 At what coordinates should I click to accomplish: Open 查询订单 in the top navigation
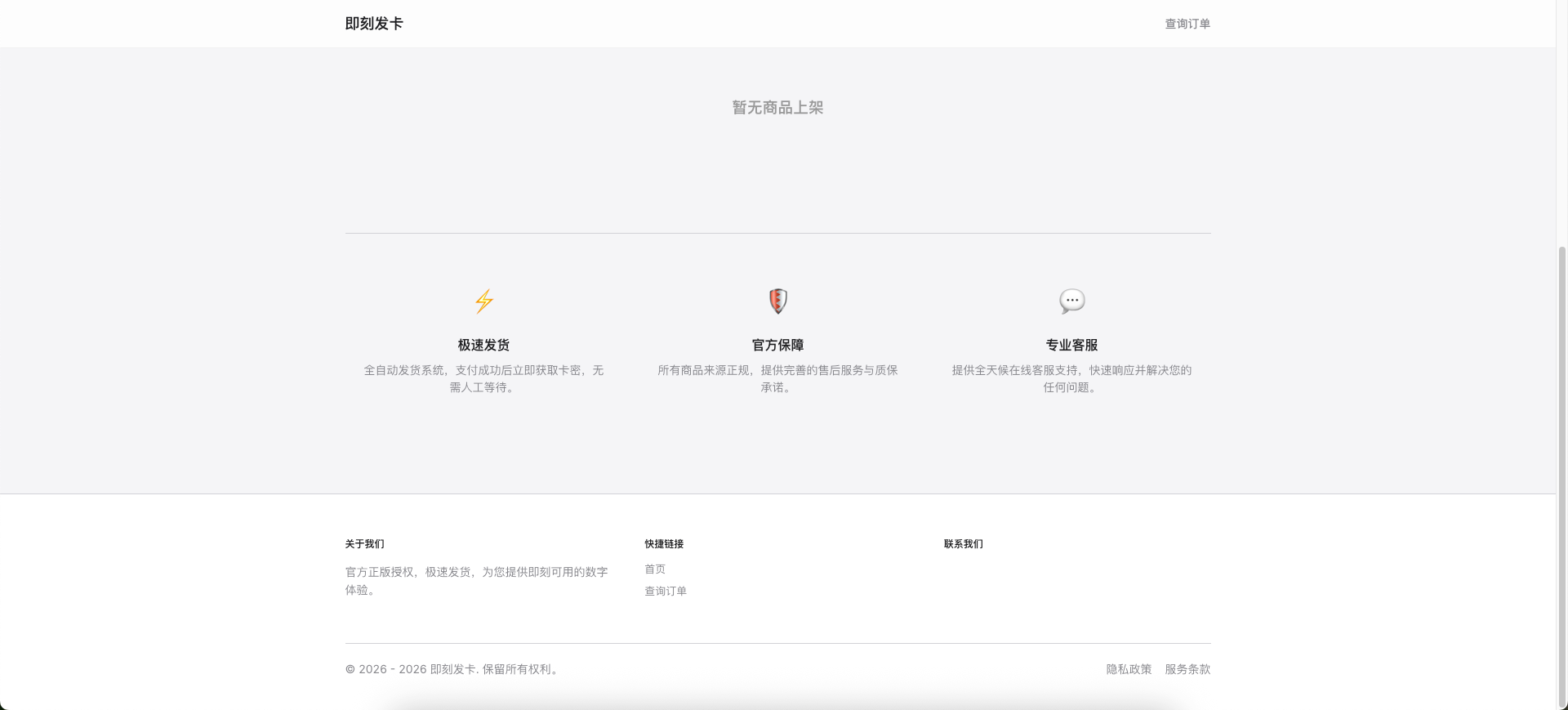pyautogui.click(x=1187, y=24)
